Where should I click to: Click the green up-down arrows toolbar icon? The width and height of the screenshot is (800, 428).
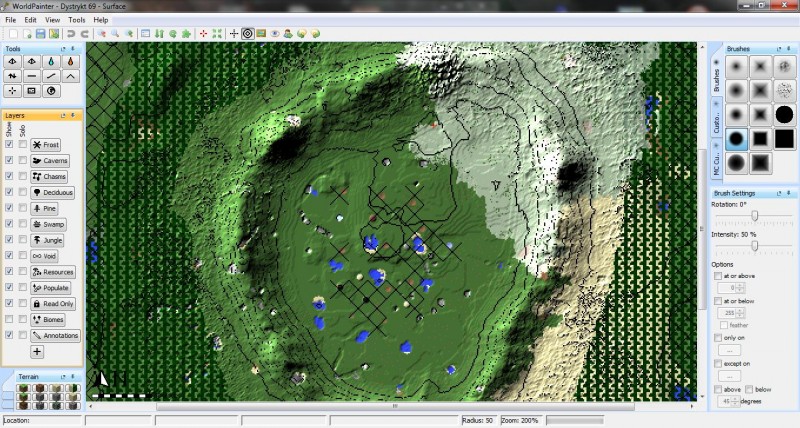point(159,34)
